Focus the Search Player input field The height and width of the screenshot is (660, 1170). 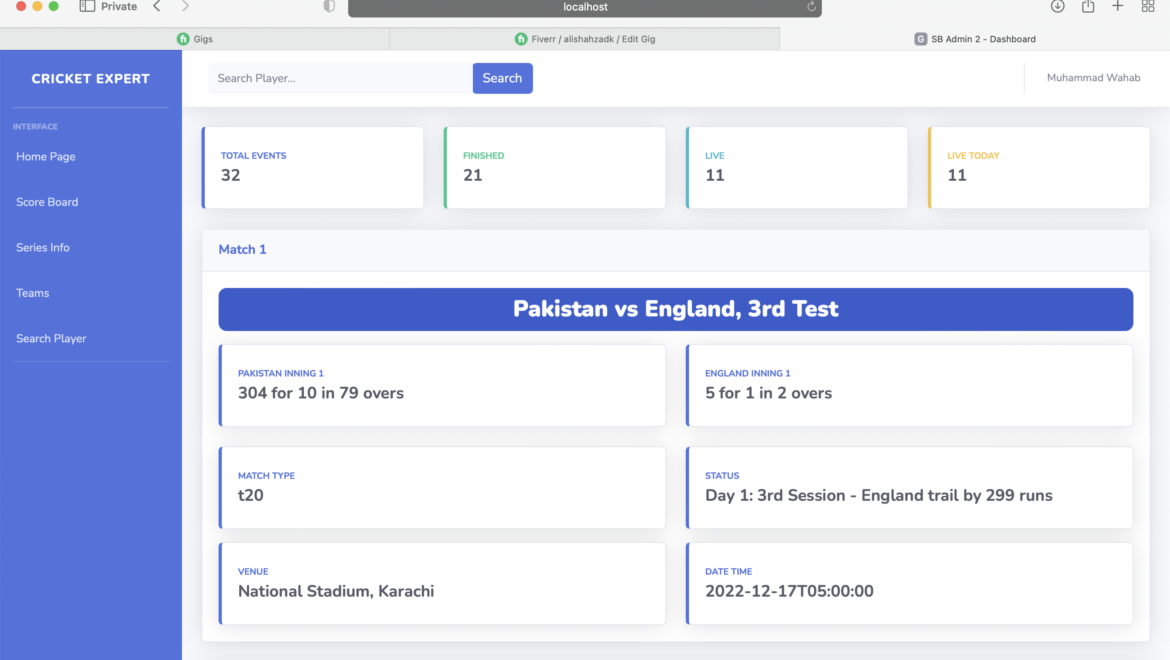pos(340,78)
